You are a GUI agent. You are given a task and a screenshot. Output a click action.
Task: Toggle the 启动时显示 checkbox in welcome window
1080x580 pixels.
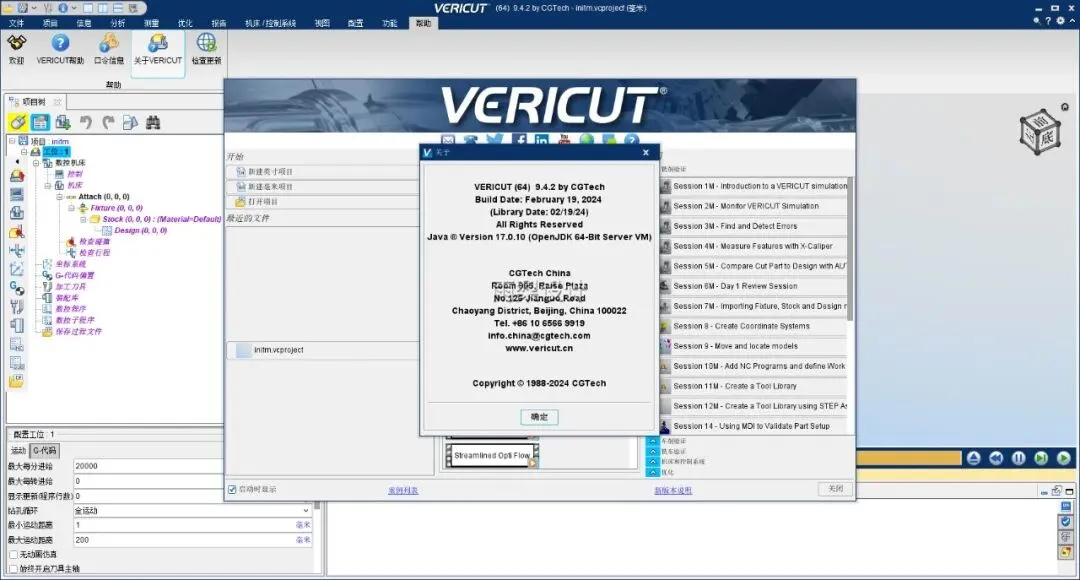pos(232,490)
